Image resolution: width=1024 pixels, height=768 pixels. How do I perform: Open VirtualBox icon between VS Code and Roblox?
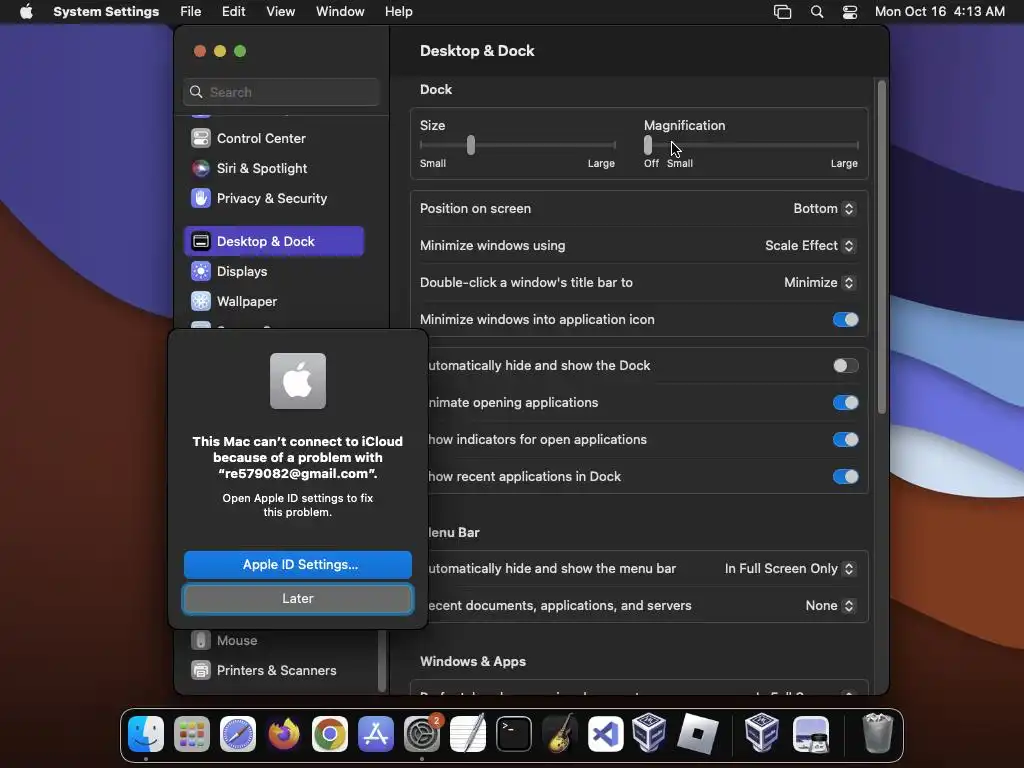[x=649, y=733]
